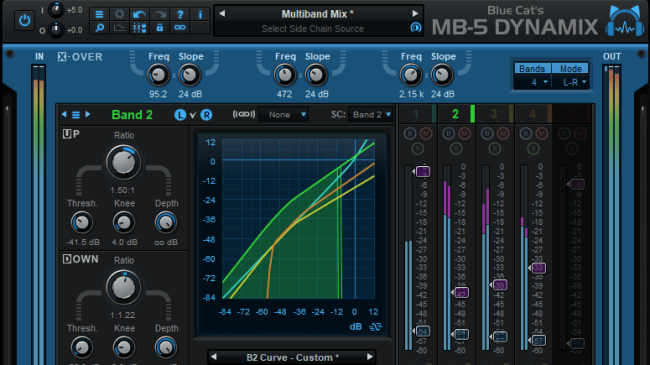Open the mixer sliders preset icon
Screen dimensions: 650x365
pyautogui.click(x=139, y=28)
